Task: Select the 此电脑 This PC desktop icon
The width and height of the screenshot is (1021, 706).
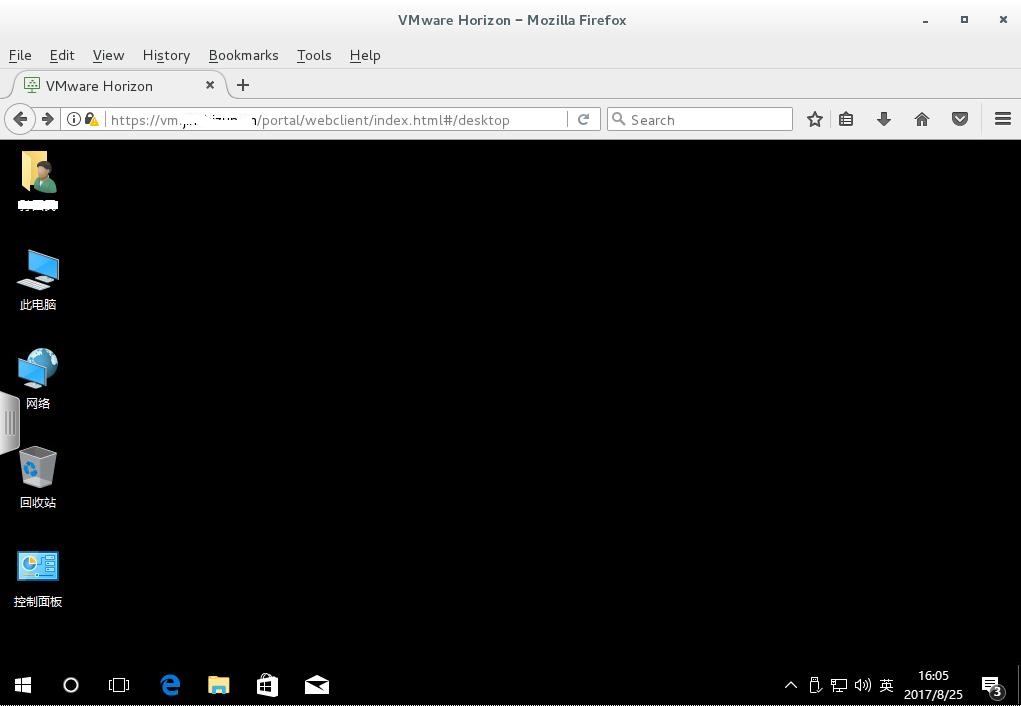Action: tap(38, 279)
